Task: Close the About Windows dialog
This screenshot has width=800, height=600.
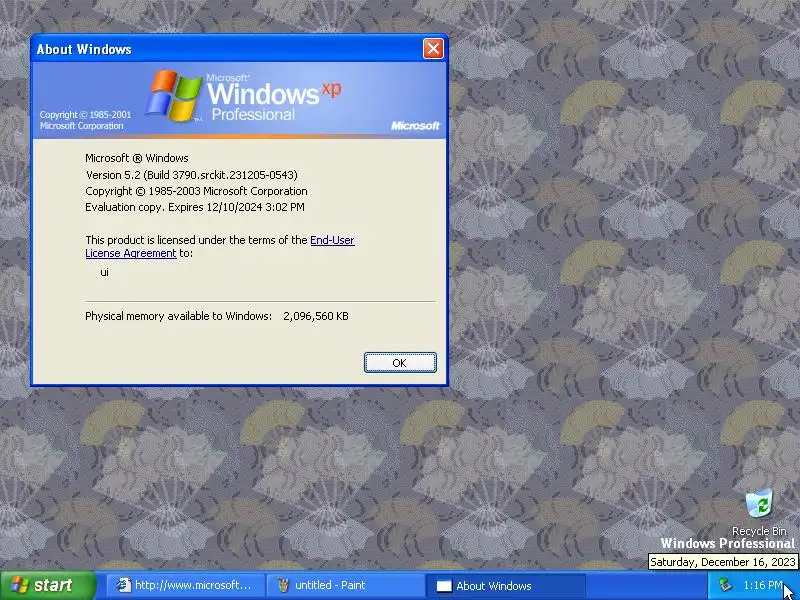Action: coord(433,49)
